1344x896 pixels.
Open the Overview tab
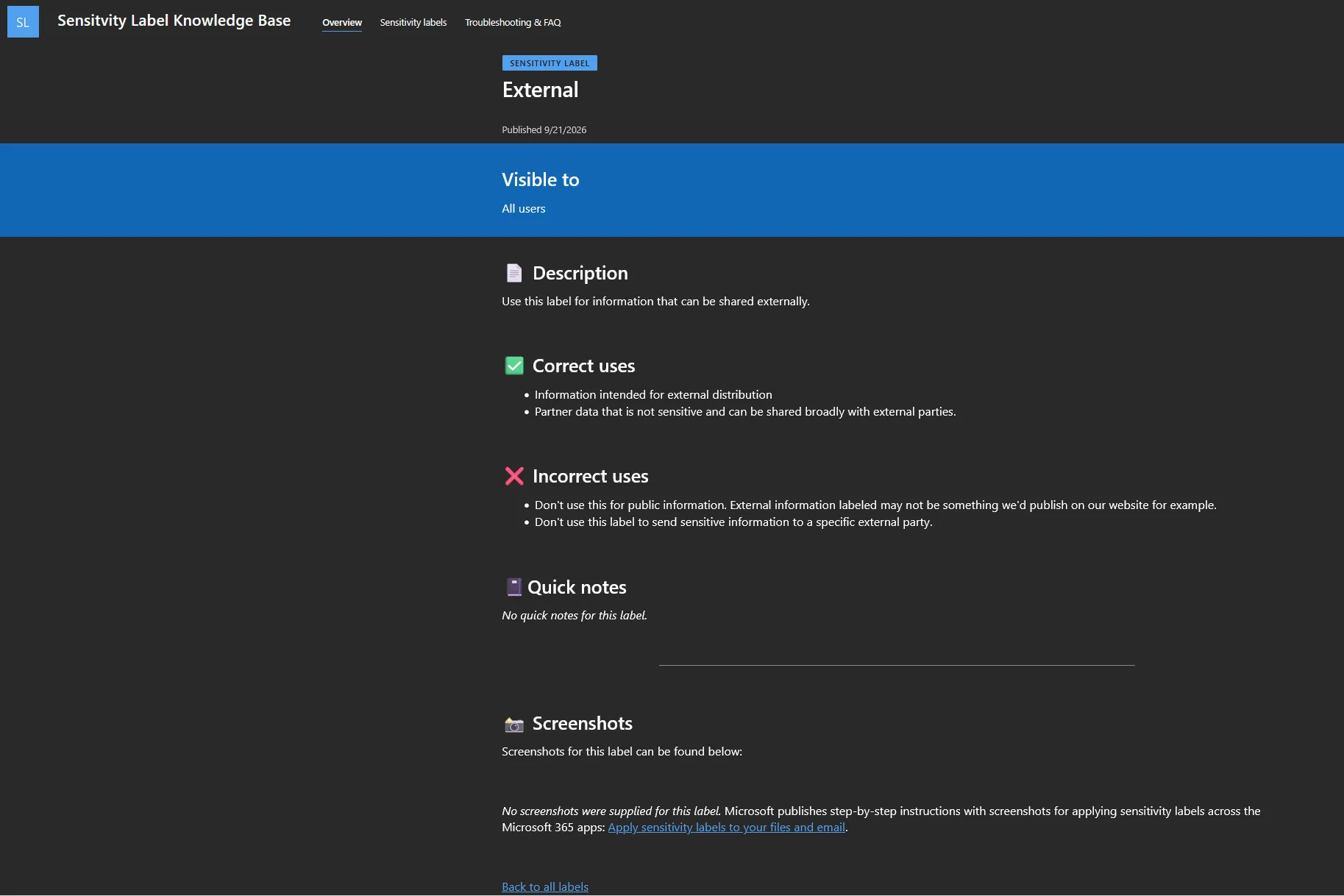pyautogui.click(x=342, y=23)
